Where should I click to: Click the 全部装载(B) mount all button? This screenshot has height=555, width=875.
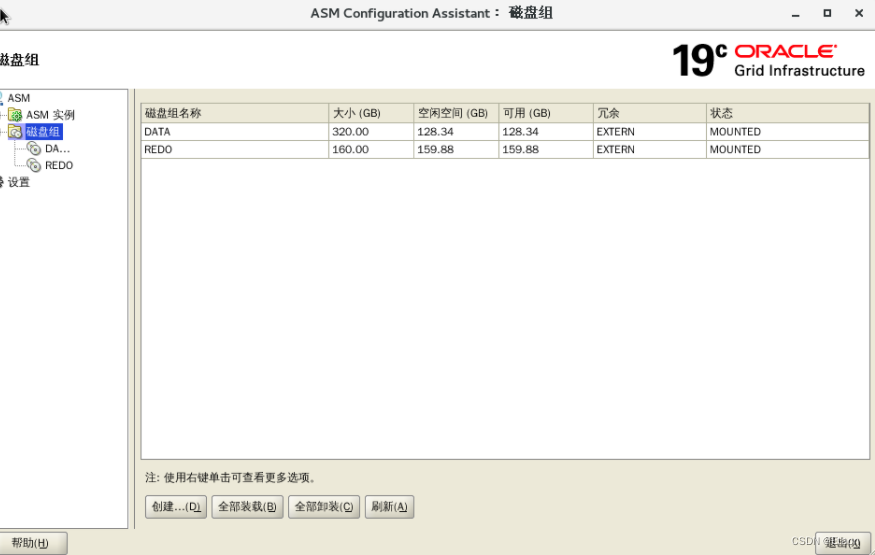[247, 507]
